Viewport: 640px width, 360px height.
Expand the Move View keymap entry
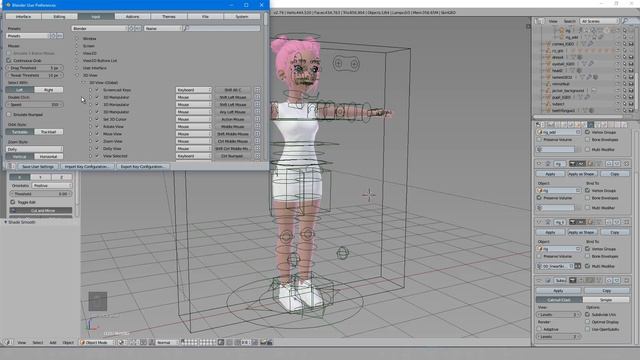(x=91, y=134)
